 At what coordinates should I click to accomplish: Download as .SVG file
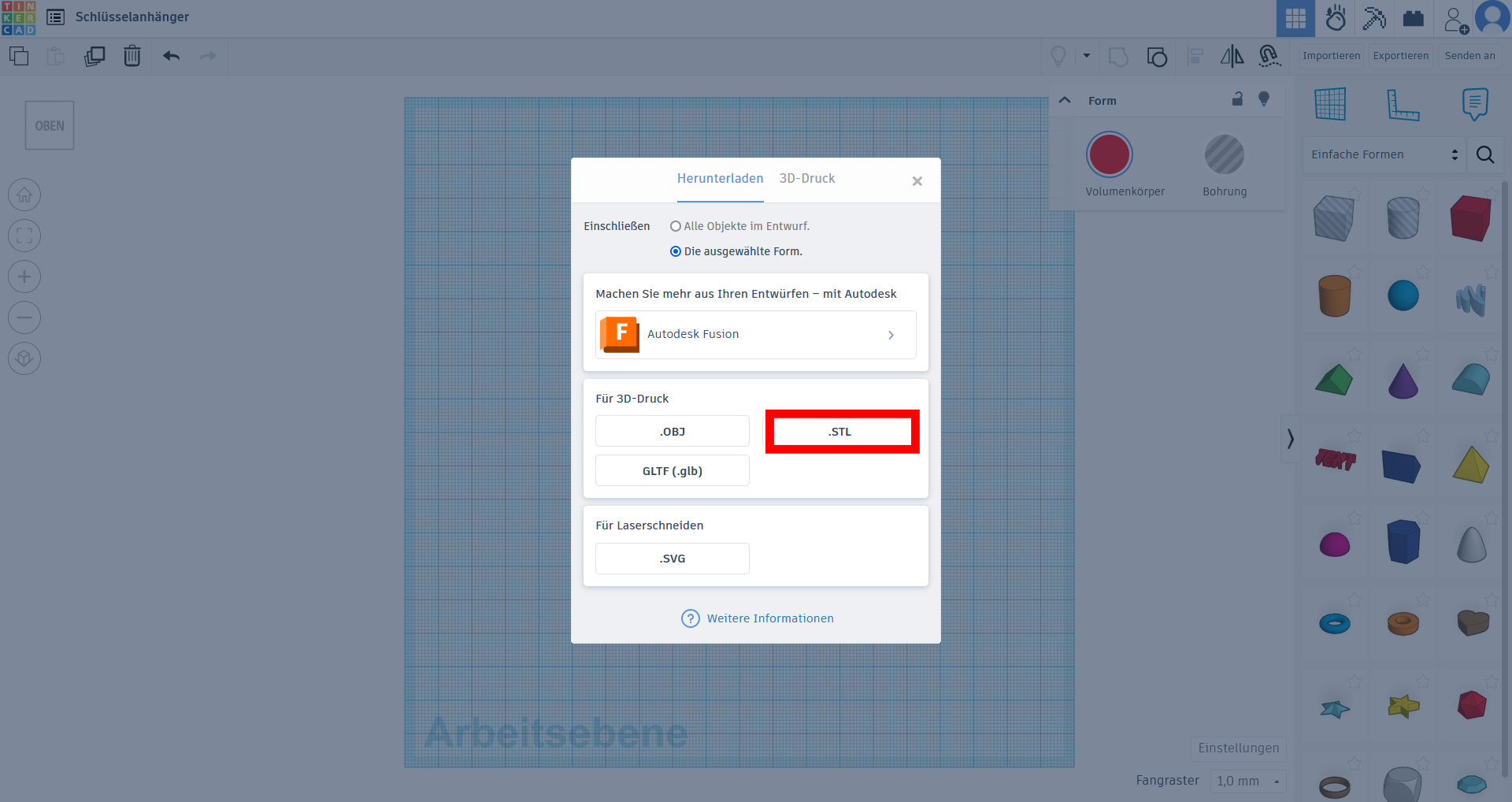673,559
